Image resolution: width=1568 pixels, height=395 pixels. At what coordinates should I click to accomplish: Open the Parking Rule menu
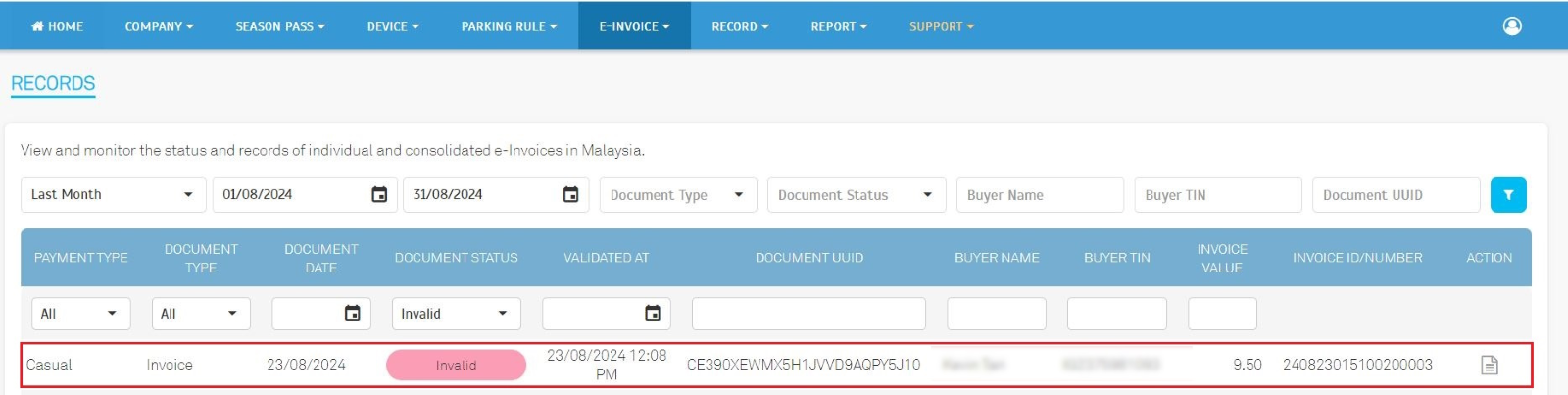click(509, 26)
